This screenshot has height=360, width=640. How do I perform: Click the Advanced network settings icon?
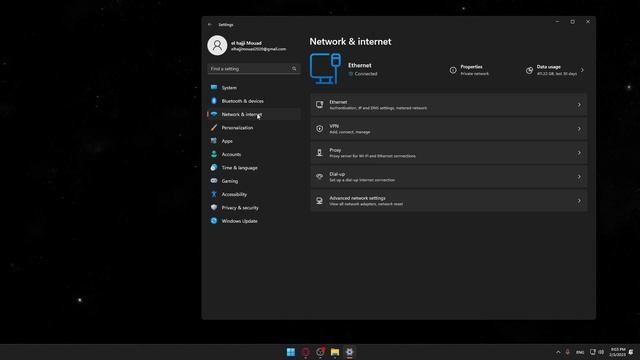[320, 201]
